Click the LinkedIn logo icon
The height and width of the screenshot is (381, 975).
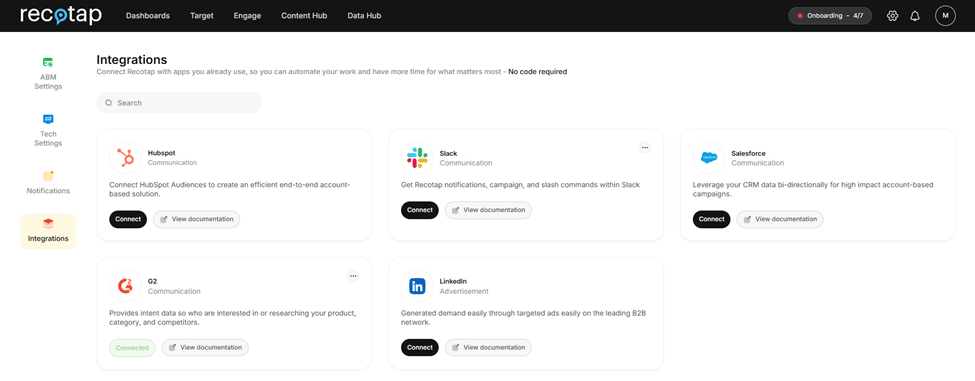(x=417, y=286)
